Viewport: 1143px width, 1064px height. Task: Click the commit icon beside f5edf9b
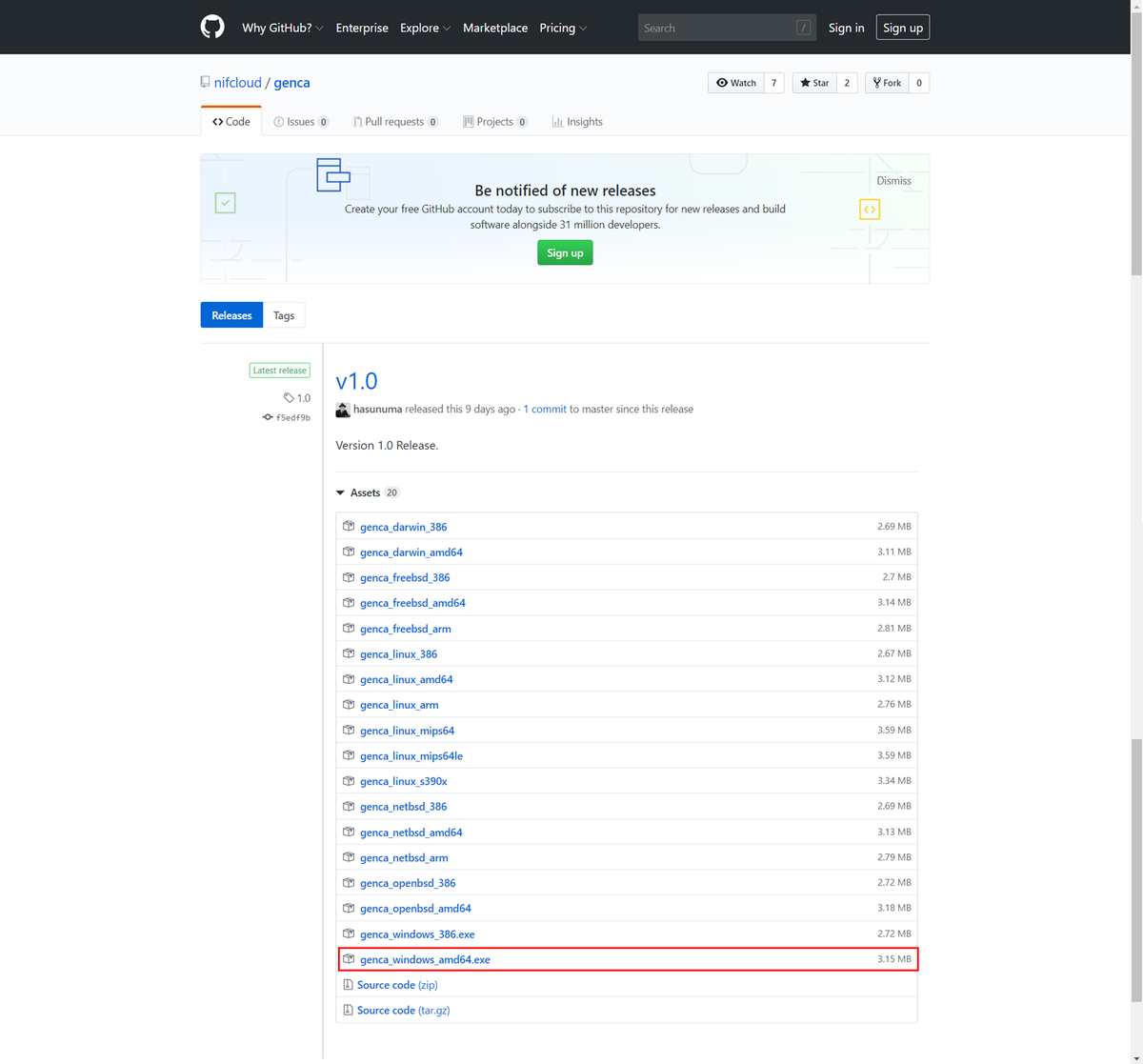[268, 417]
